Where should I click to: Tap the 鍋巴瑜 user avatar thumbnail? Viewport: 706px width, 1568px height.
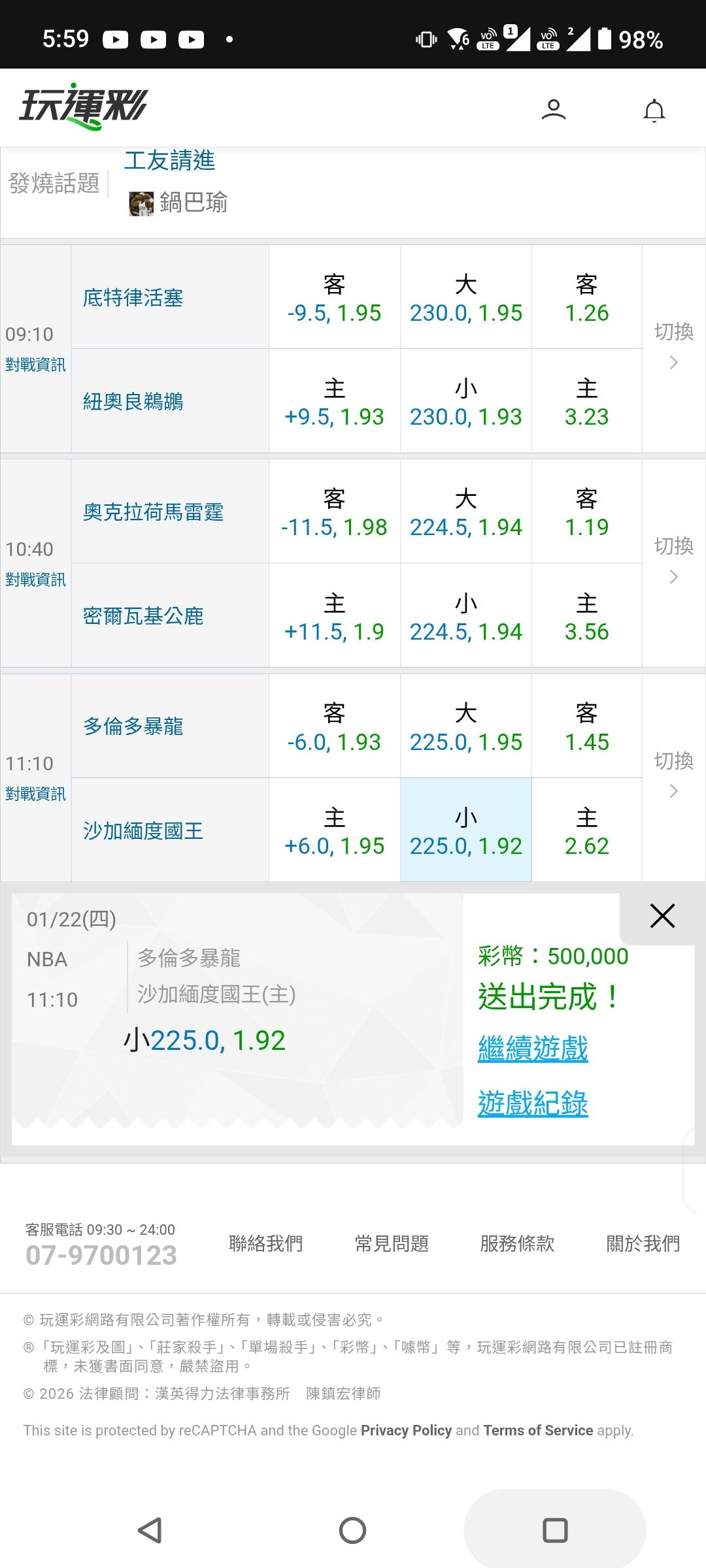tap(141, 204)
